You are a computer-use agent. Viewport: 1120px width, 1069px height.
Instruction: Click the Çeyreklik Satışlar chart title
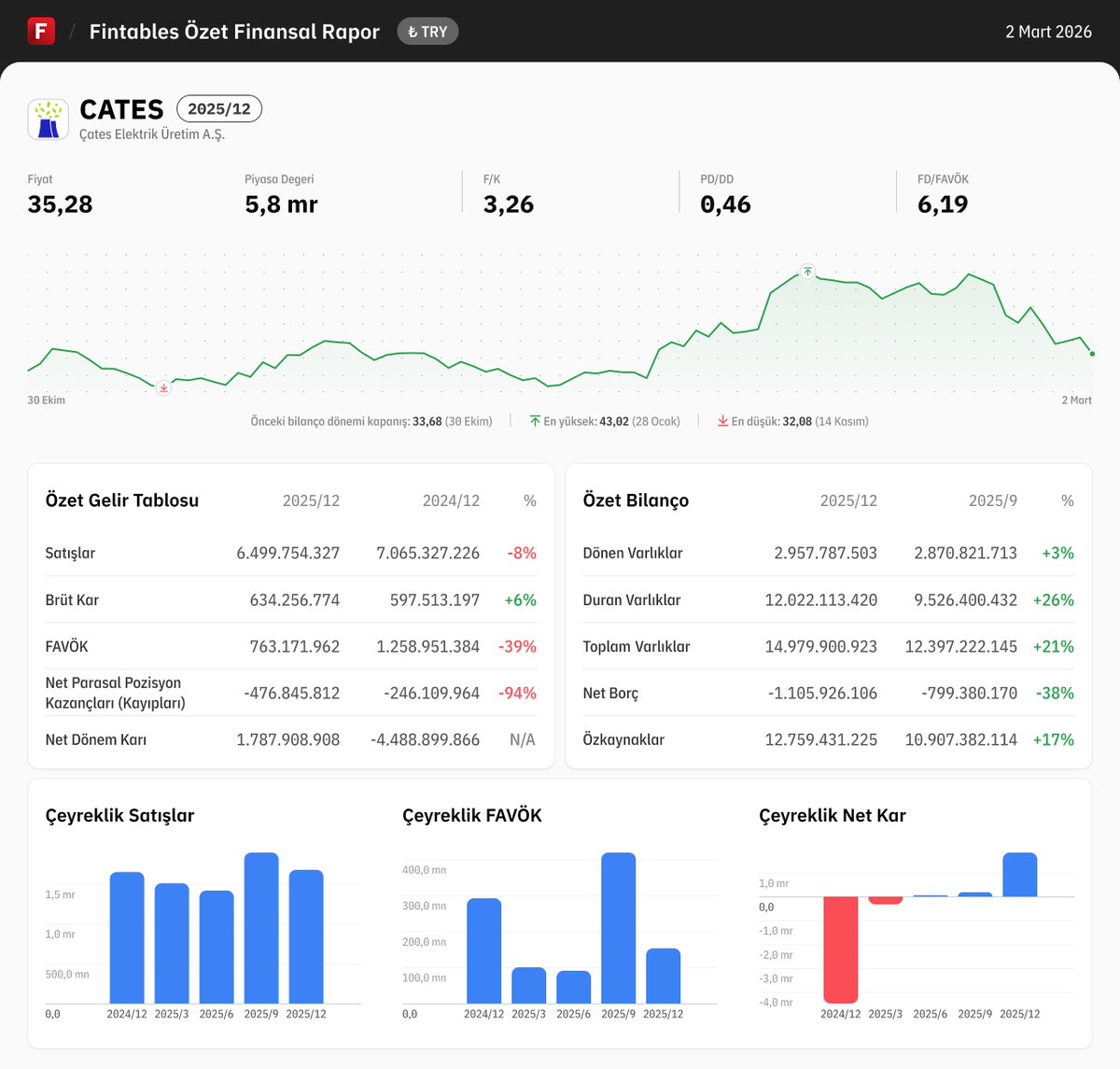(120, 815)
